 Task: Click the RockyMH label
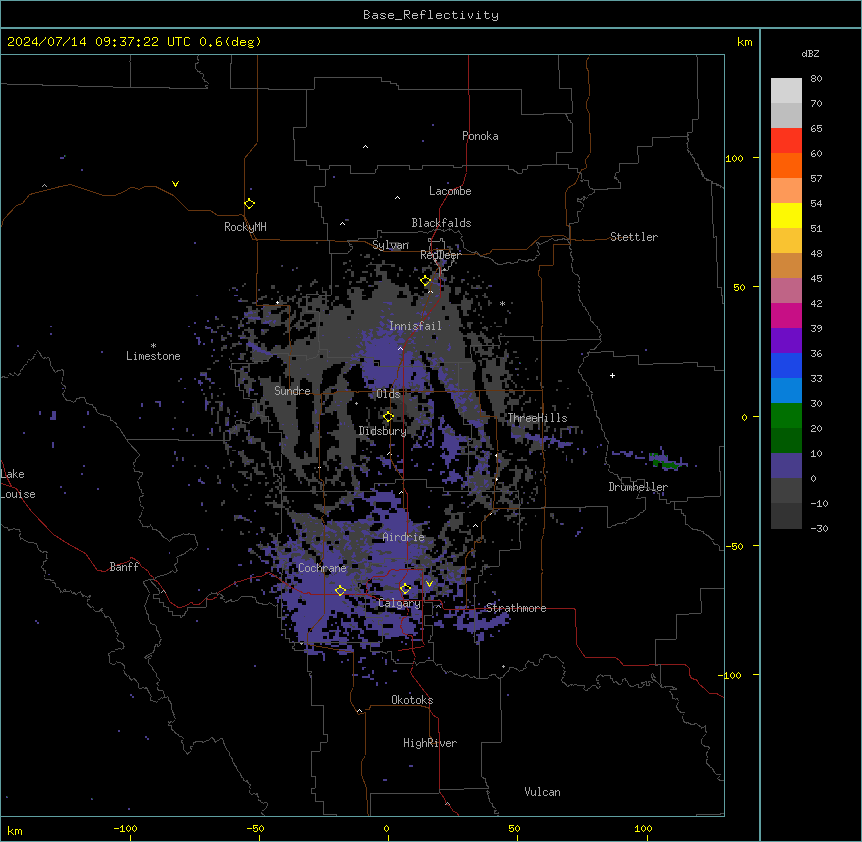pyautogui.click(x=245, y=227)
